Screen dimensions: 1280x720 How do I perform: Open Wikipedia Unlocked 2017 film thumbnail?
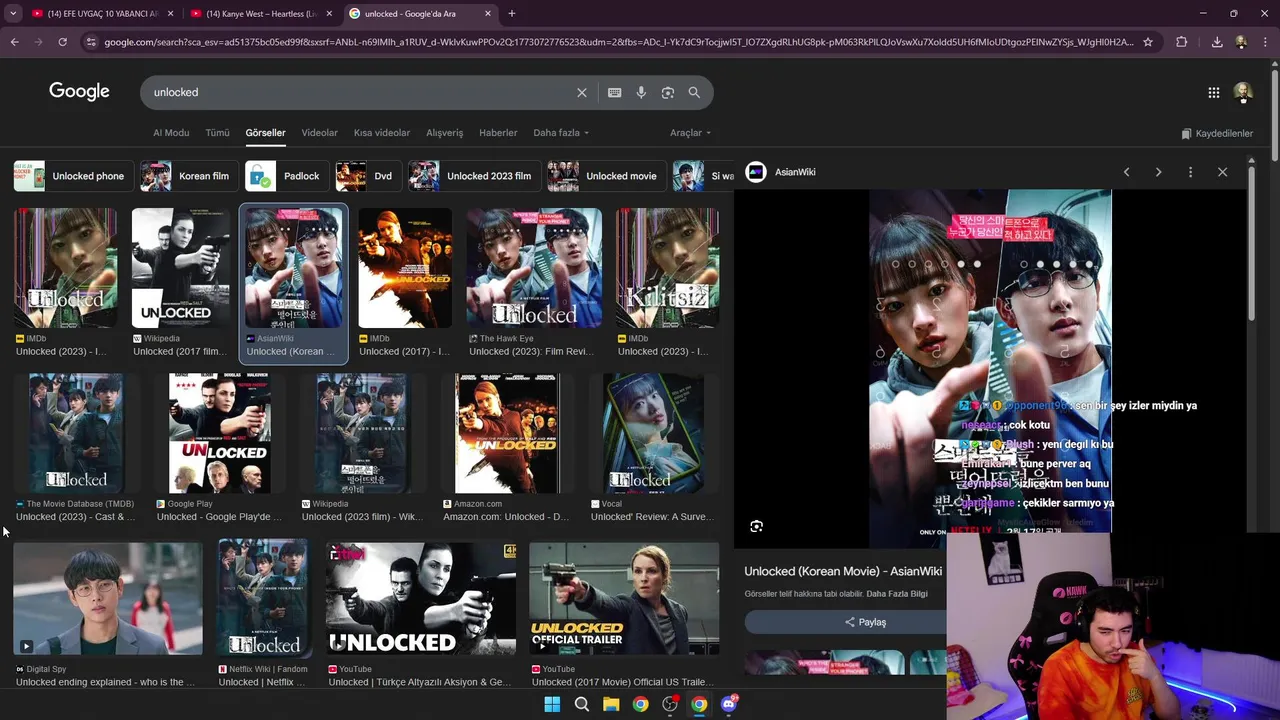point(180,268)
